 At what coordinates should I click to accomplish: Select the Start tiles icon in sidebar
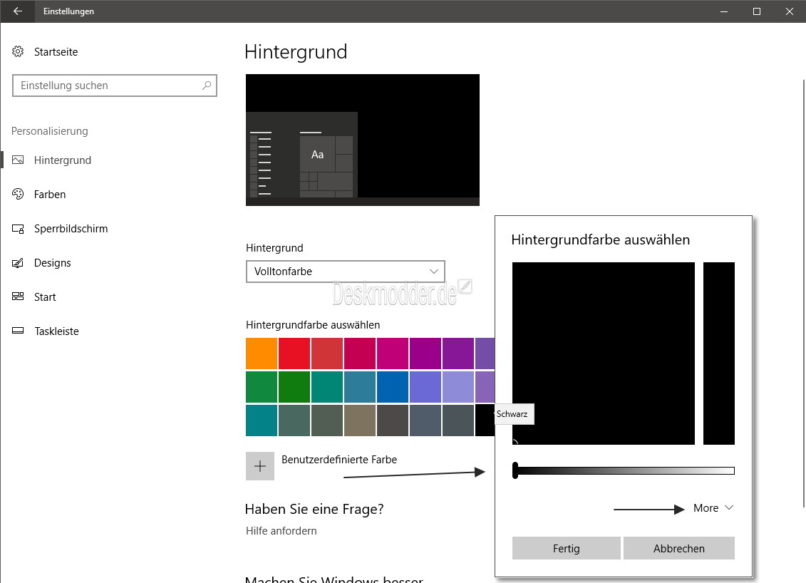(x=17, y=297)
